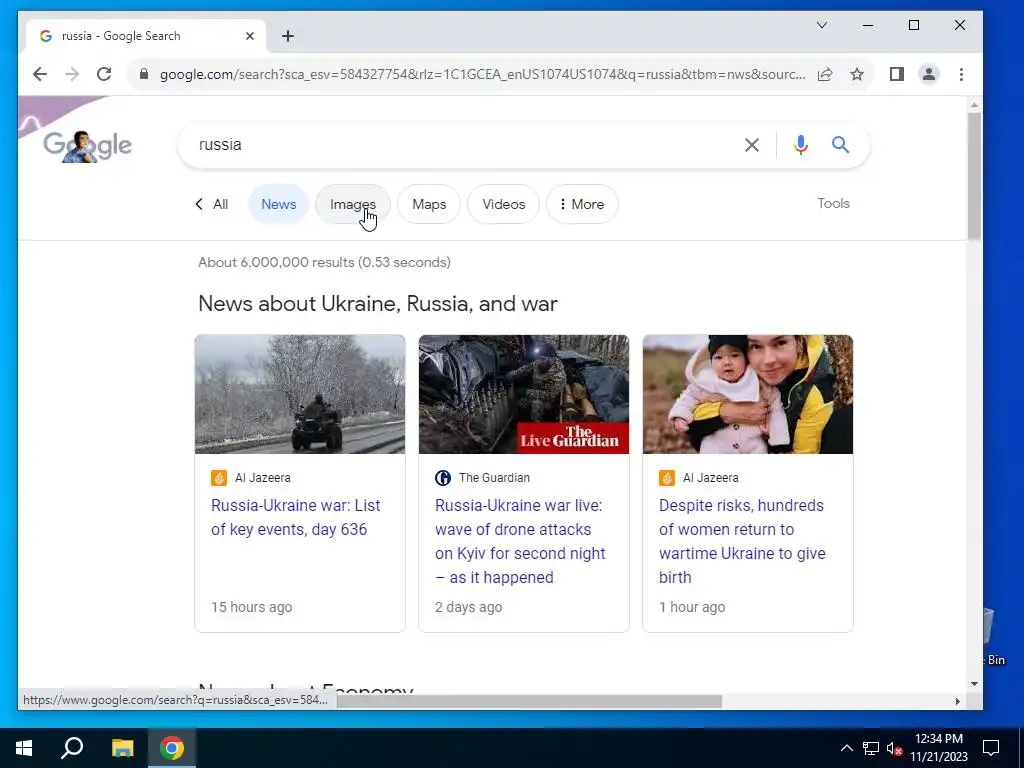This screenshot has height=768, width=1024.
Task: Open the Guardian Live soldier thumbnail
Action: point(524,394)
